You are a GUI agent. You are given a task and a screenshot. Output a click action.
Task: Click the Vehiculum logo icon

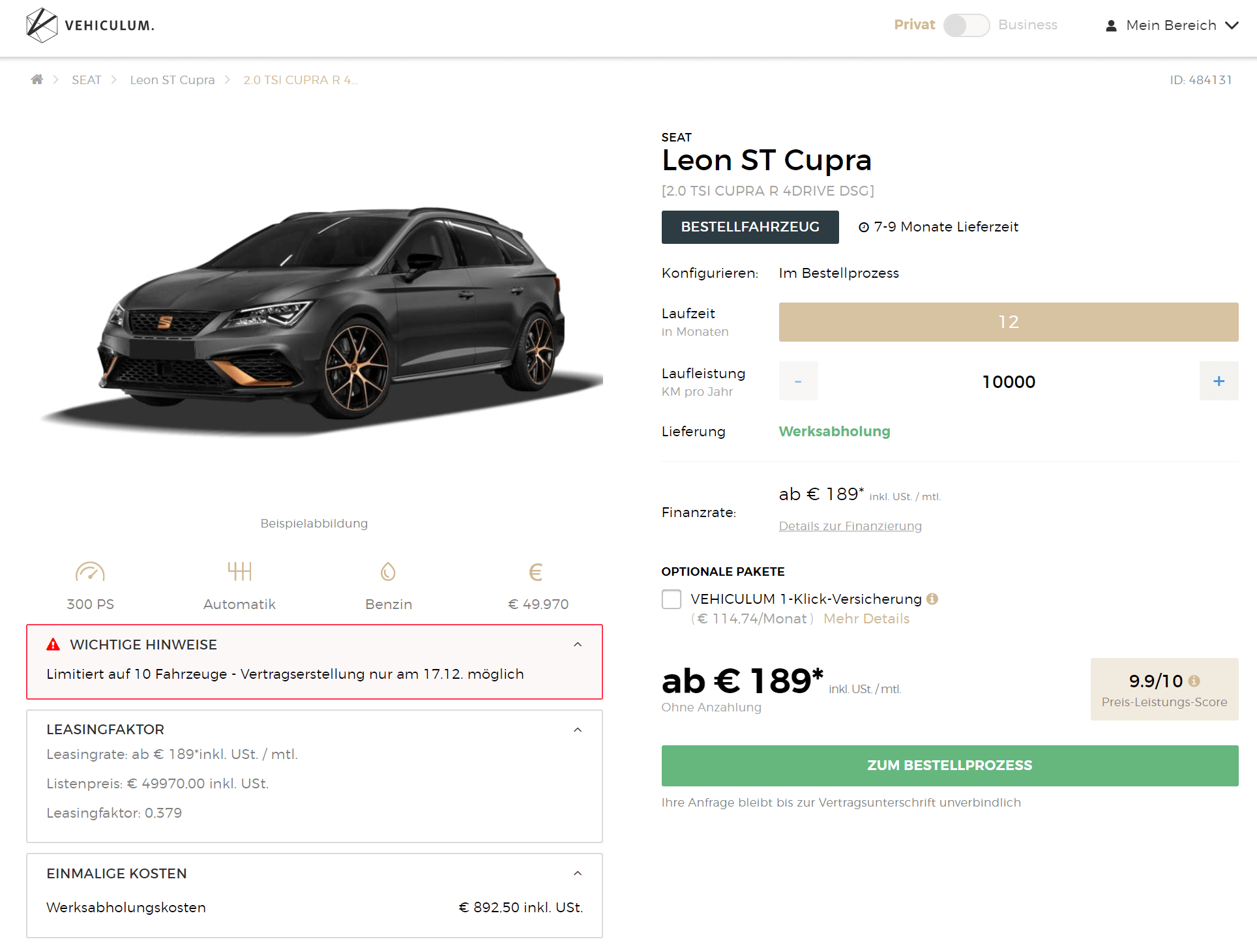coord(42,25)
